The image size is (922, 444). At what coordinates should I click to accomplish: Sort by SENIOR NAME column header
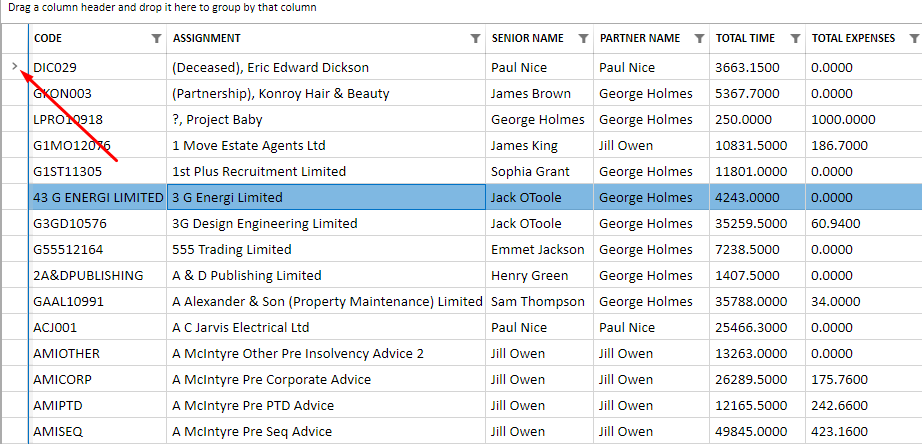click(x=527, y=39)
